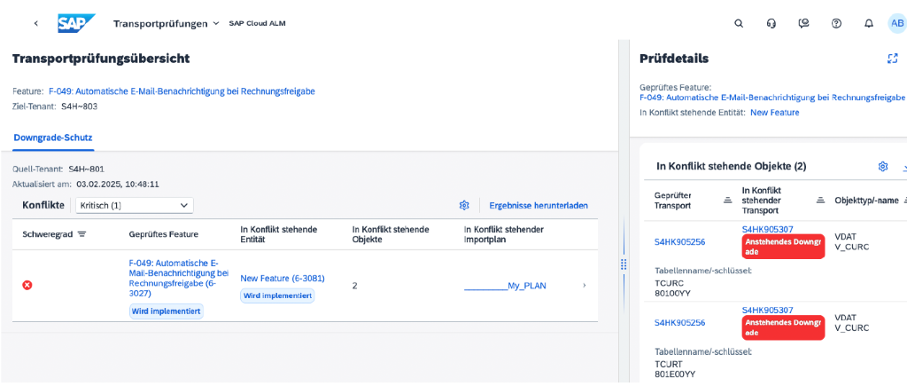This screenshot has width=908, height=386.
Task: Open S4HK905256 link in the TCURC row
Action: coord(680,242)
